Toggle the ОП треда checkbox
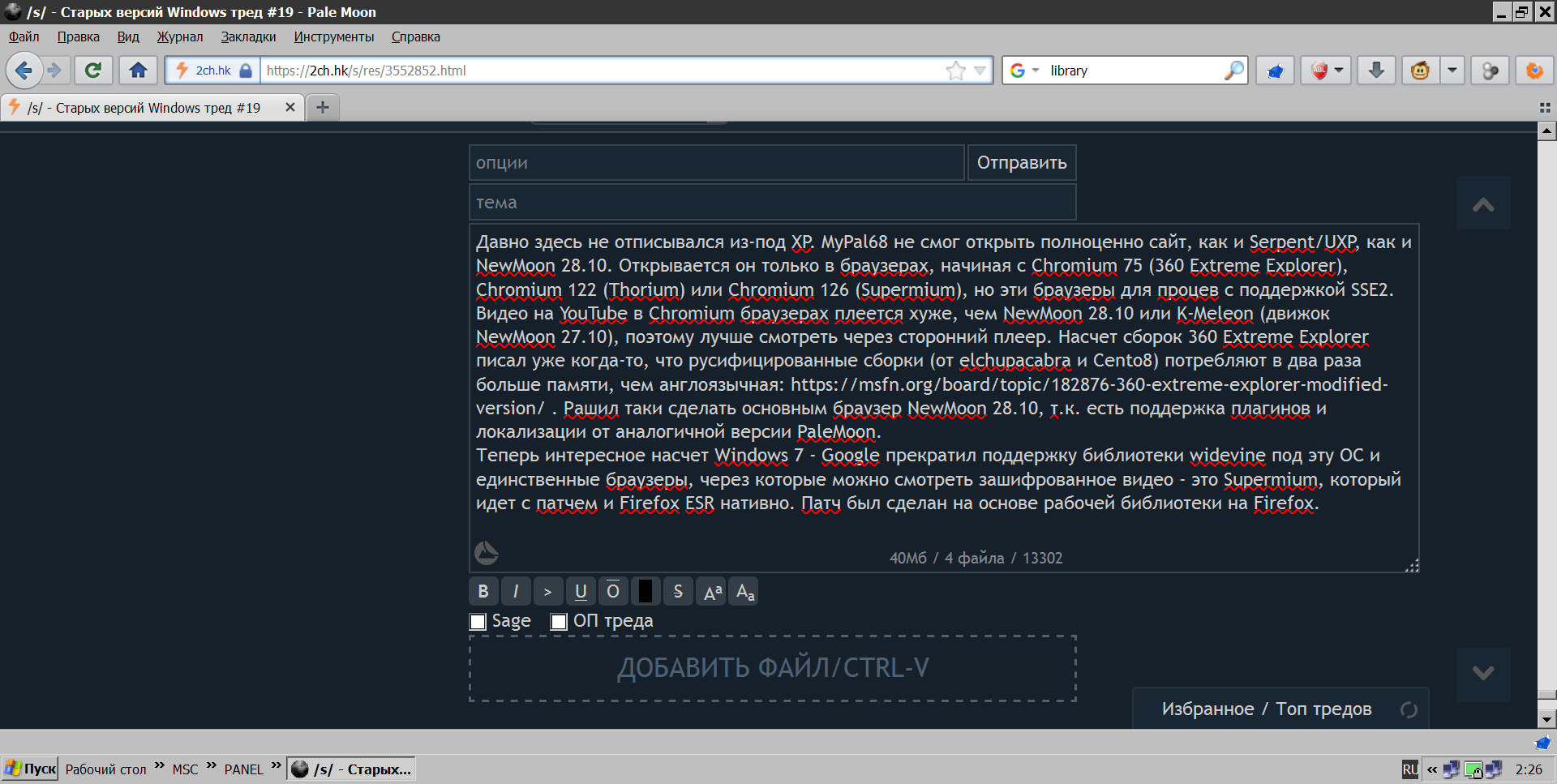This screenshot has height=784, width=1557. (559, 622)
